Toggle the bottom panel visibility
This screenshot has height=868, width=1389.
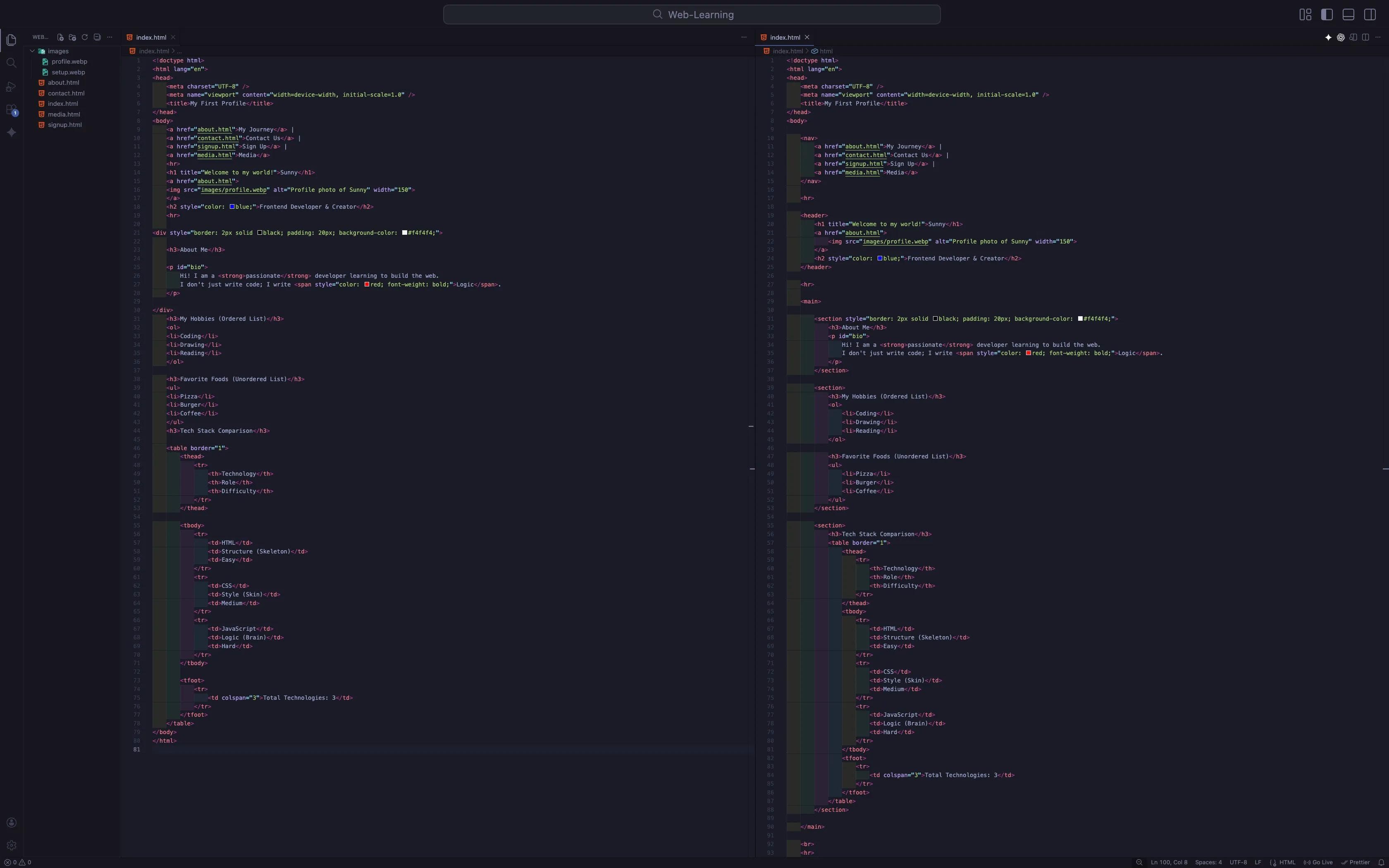click(x=1348, y=14)
